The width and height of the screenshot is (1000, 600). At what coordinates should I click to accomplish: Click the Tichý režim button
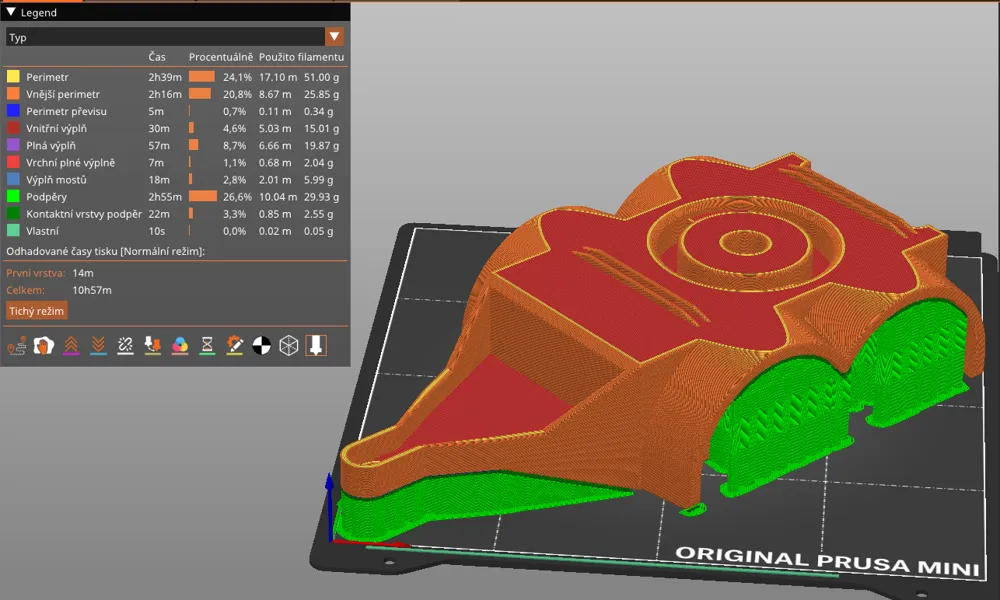(x=36, y=311)
